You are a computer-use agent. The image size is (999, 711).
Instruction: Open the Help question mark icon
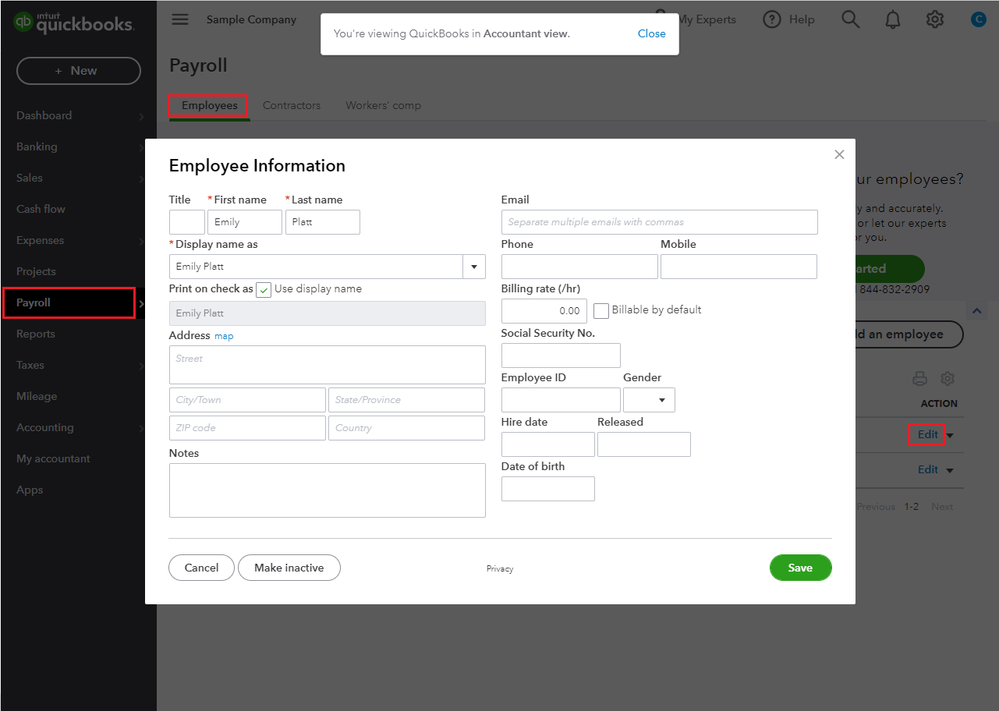(x=772, y=19)
